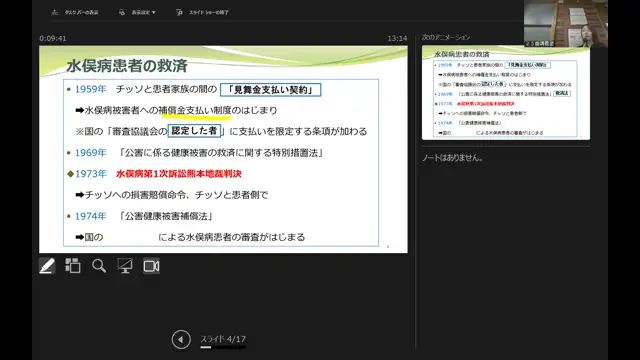This screenshot has height=360, width=640.
Task: Click the underlined text 補償金支払い制度
Action: point(195,110)
